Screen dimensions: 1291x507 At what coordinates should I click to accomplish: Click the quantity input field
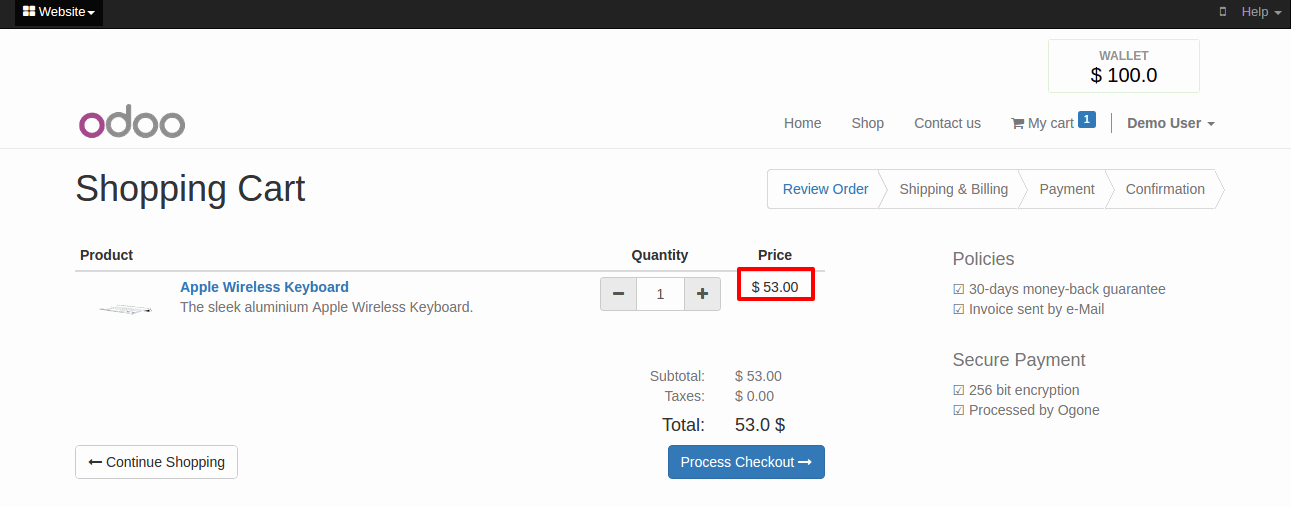click(660, 294)
